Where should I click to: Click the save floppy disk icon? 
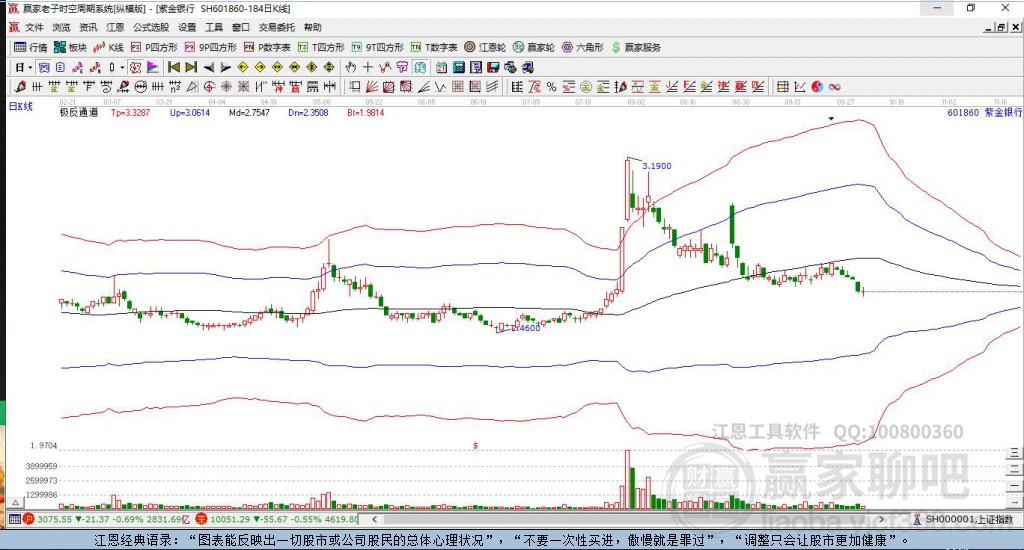coord(493,67)
